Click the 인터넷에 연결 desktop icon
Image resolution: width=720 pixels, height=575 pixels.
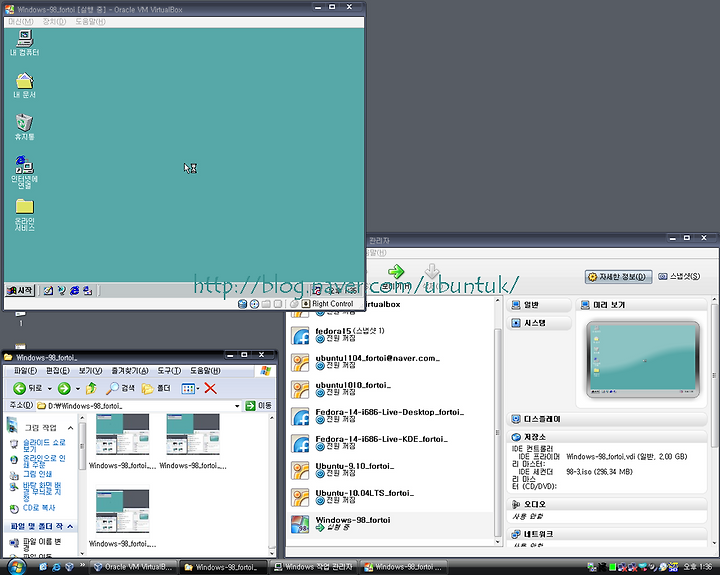point(25,172)
